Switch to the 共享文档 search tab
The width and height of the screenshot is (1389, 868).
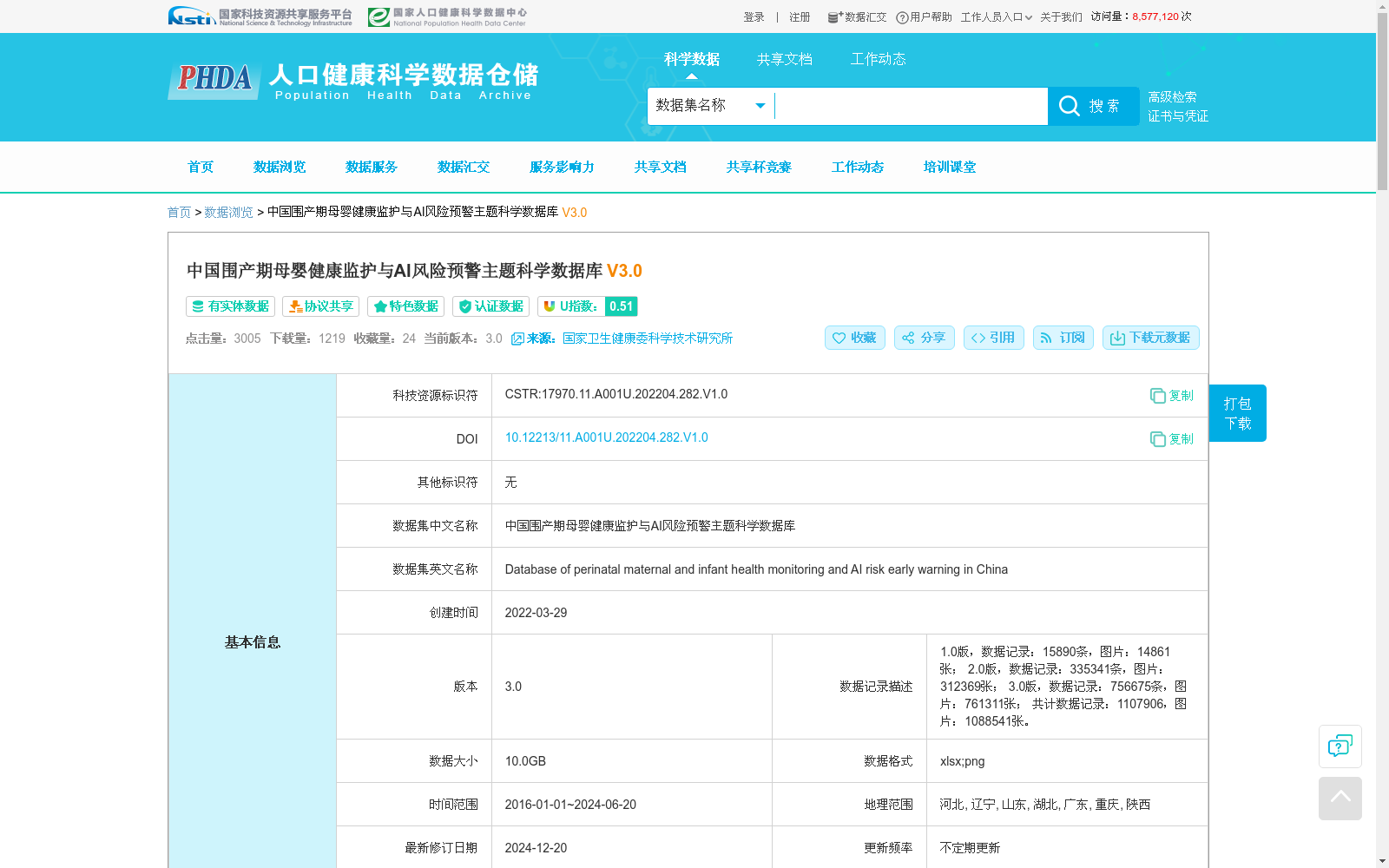(785, 59)
